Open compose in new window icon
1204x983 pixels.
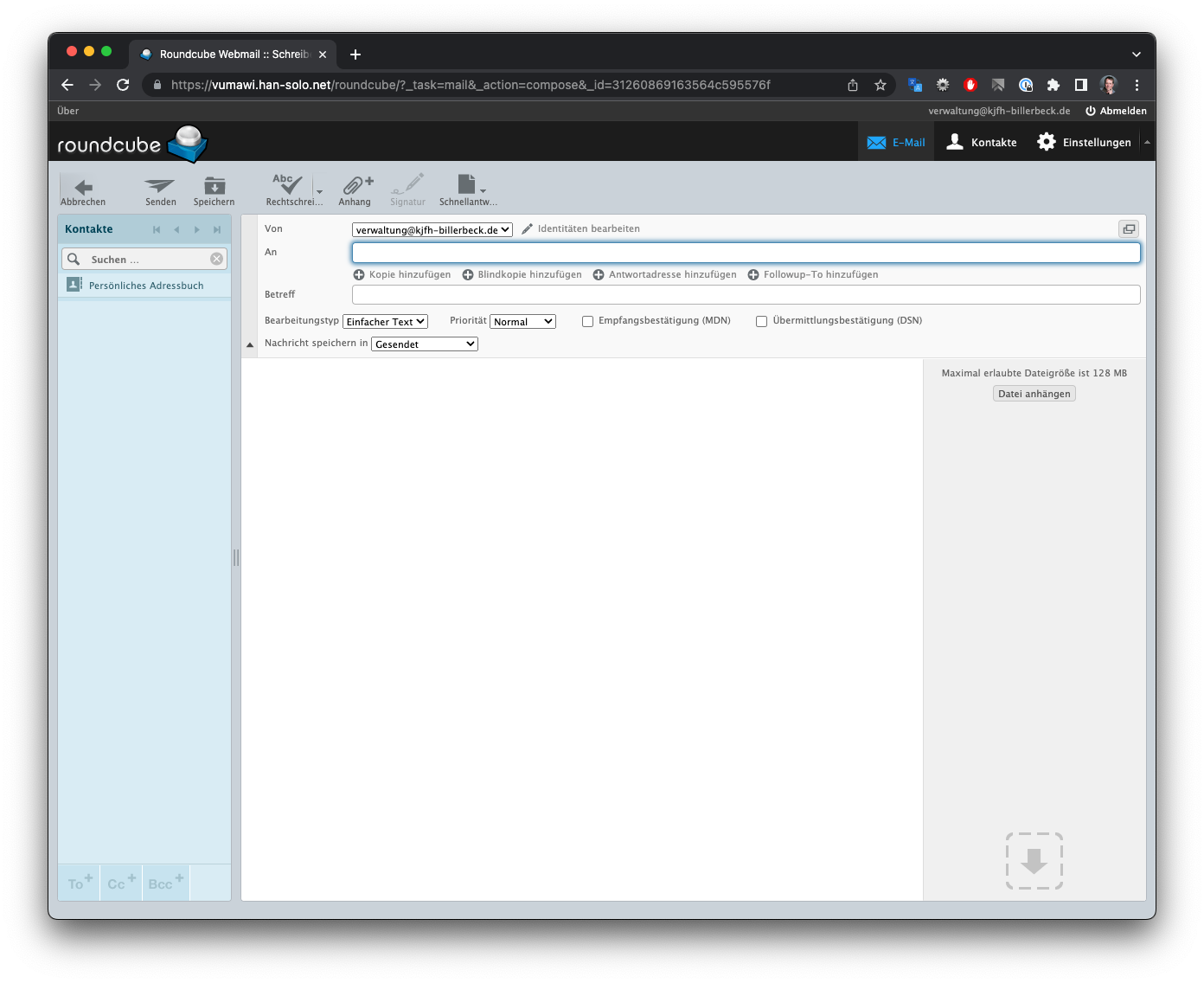point(1128,229)
